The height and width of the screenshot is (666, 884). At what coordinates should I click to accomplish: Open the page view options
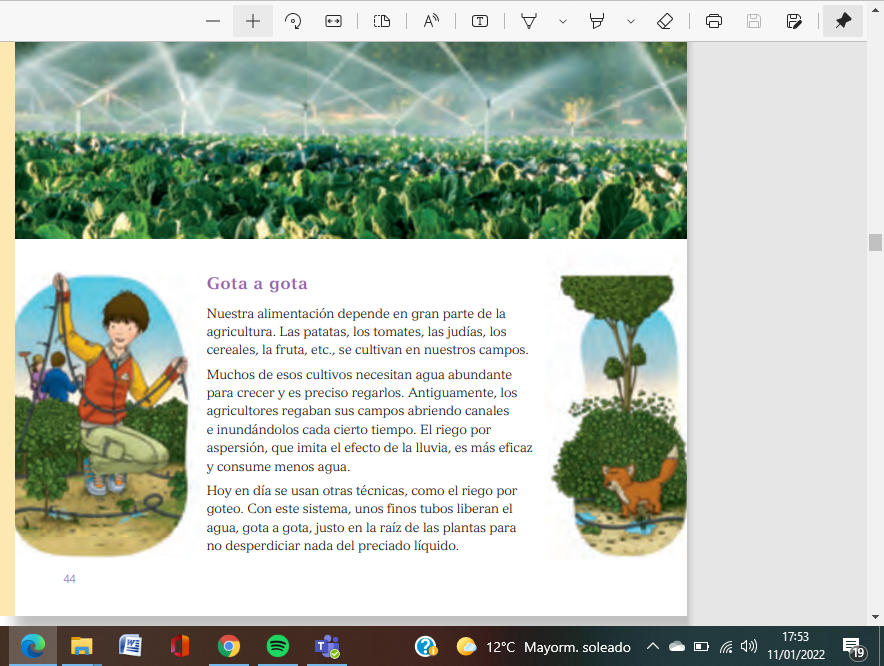[x=382, y=21]
